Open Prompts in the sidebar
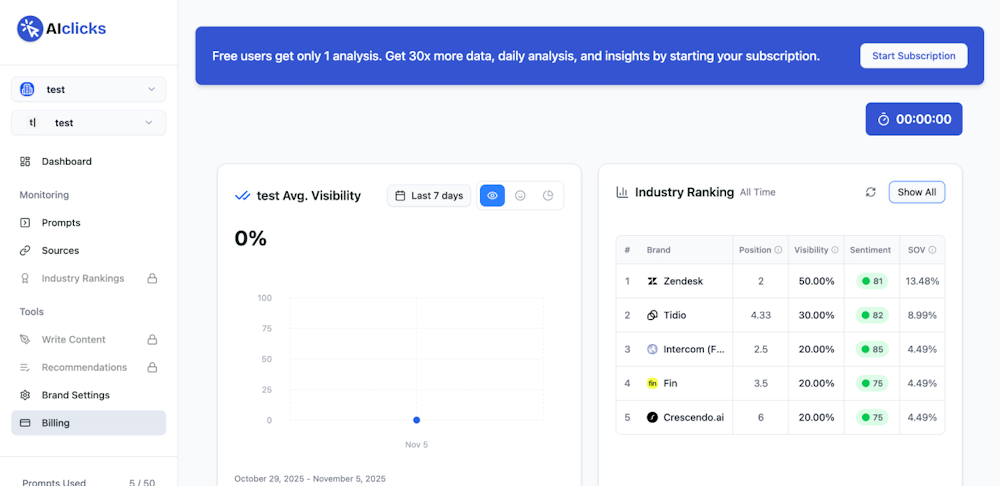Screen dimensions: 1000x486 tap(61, 223)
